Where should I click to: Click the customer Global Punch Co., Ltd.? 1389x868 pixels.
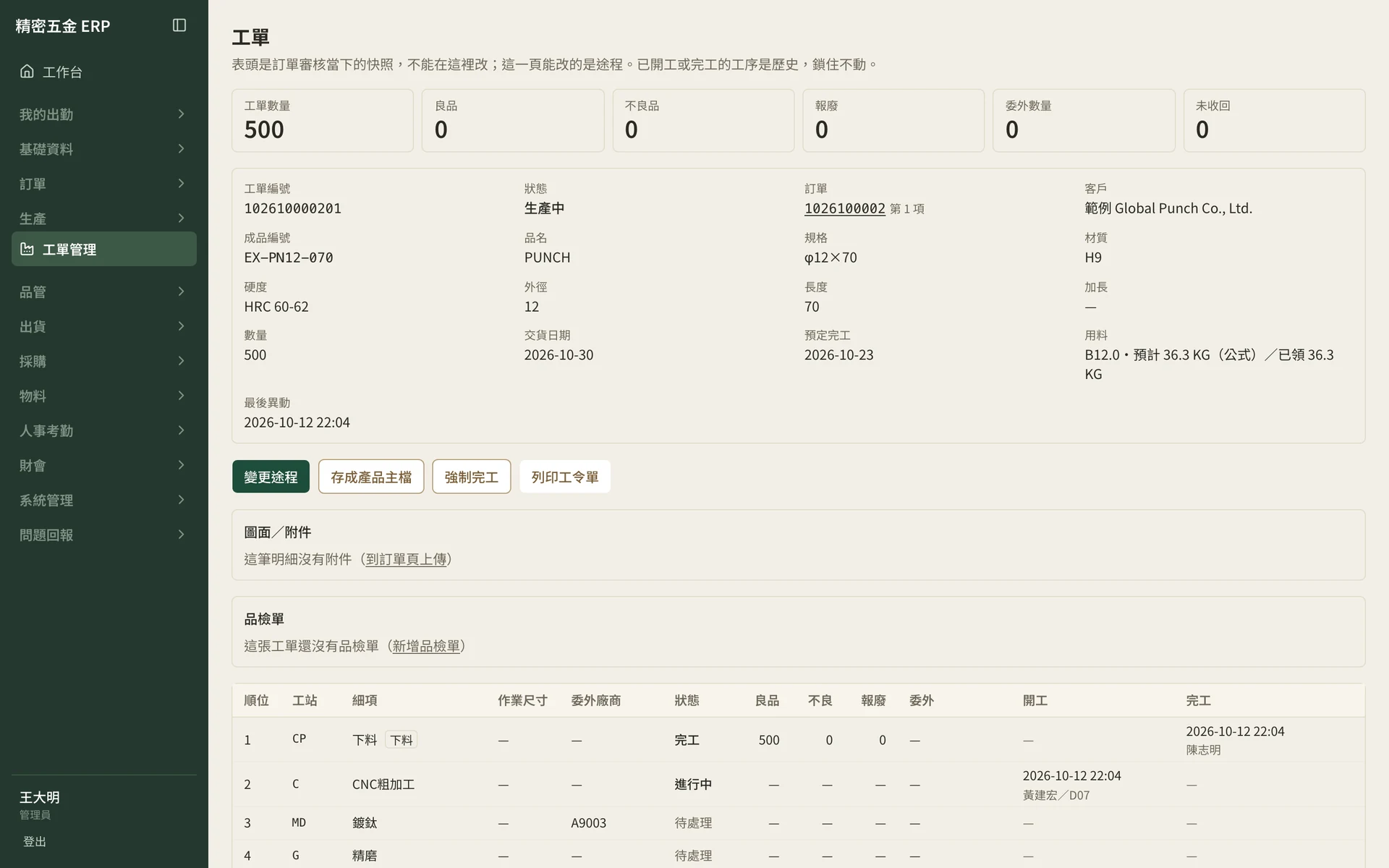pyautogui.click(x=1168, y=208)
